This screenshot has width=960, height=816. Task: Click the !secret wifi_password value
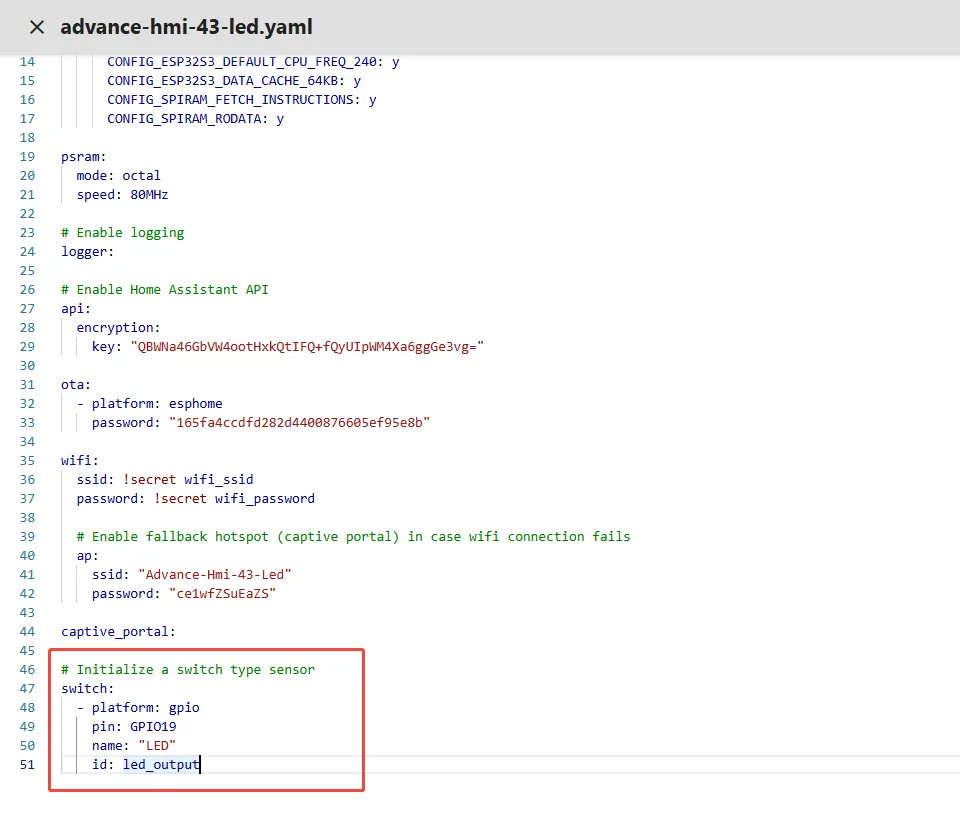click(x=234, y=499)
